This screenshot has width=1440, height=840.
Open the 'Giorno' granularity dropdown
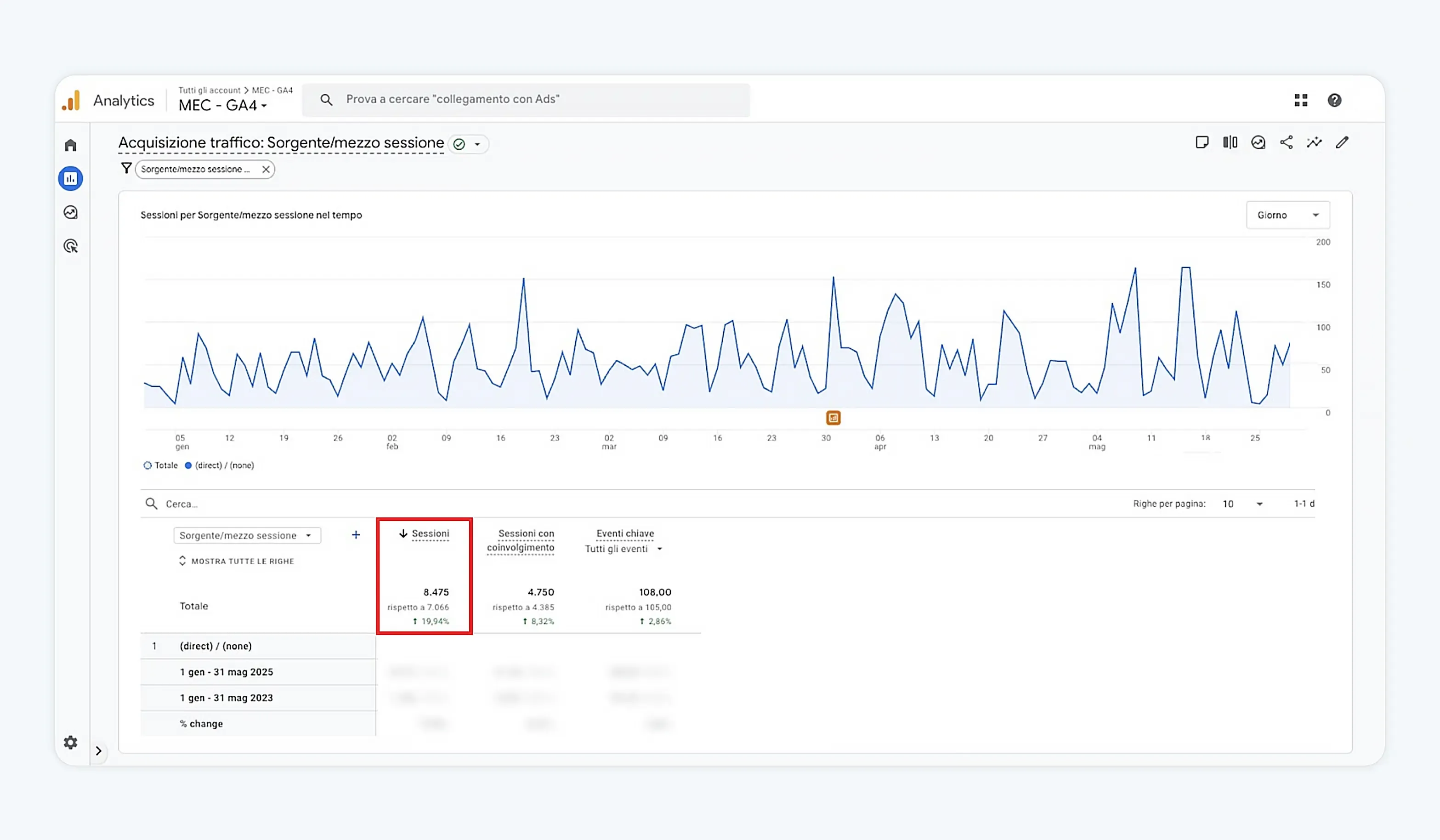point(1288,215)
